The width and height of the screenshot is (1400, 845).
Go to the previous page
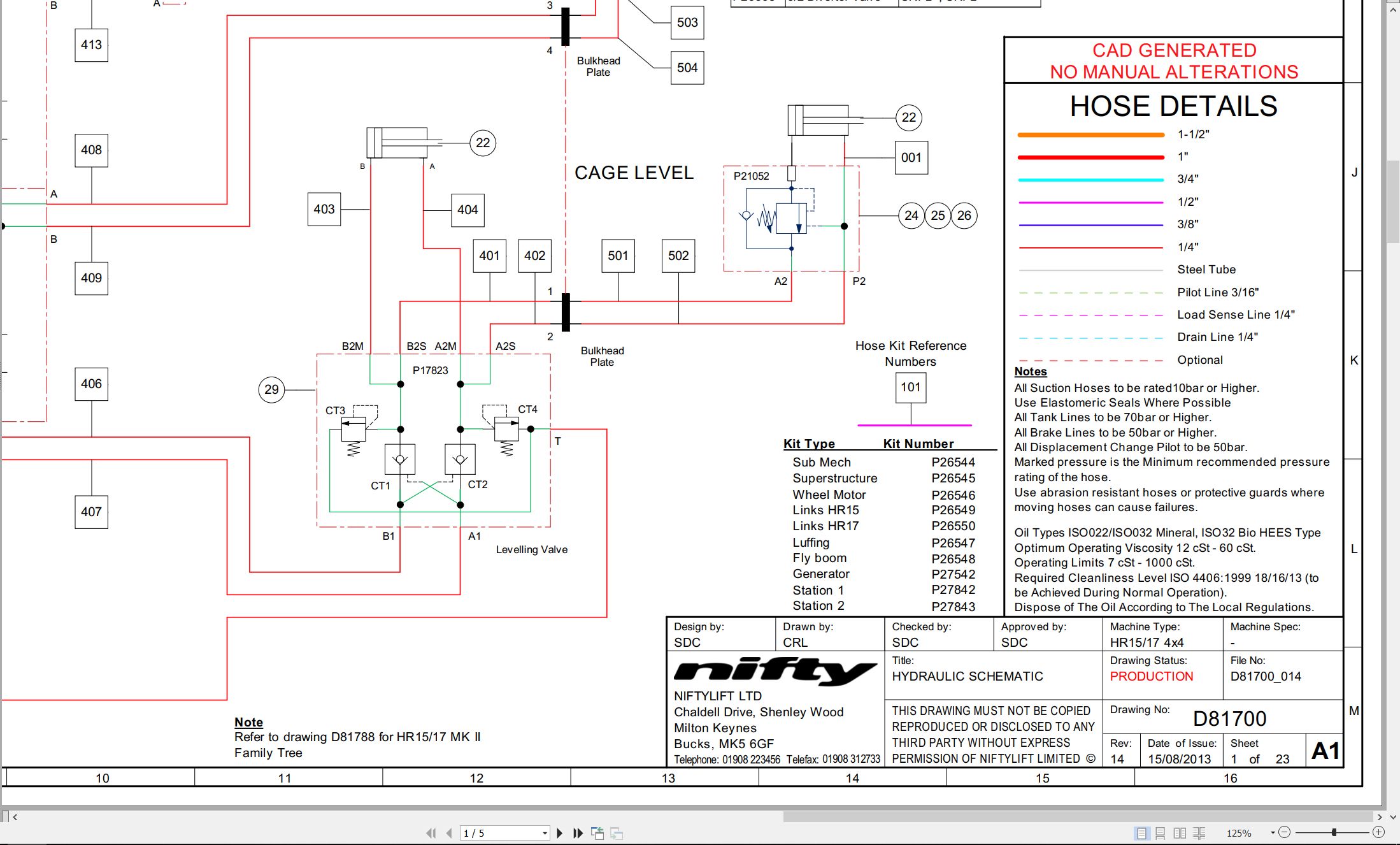[450, 833]
